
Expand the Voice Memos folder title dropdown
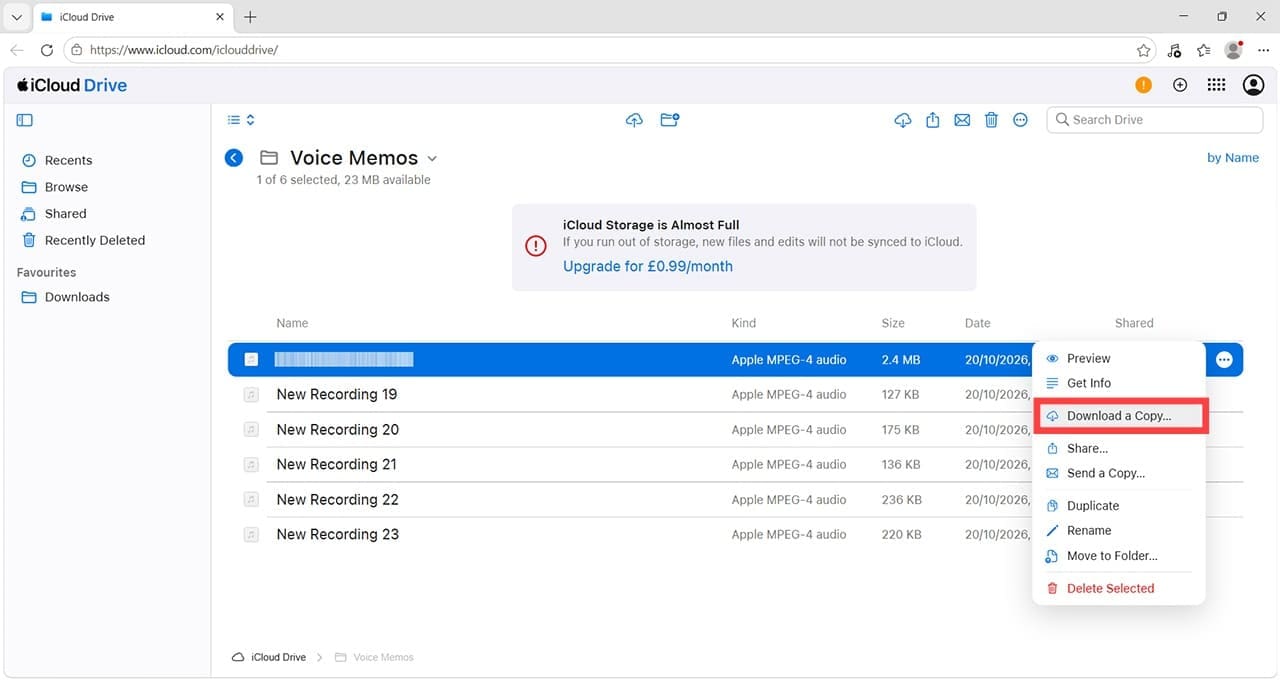pyautogui.click(x=432, y=159)
